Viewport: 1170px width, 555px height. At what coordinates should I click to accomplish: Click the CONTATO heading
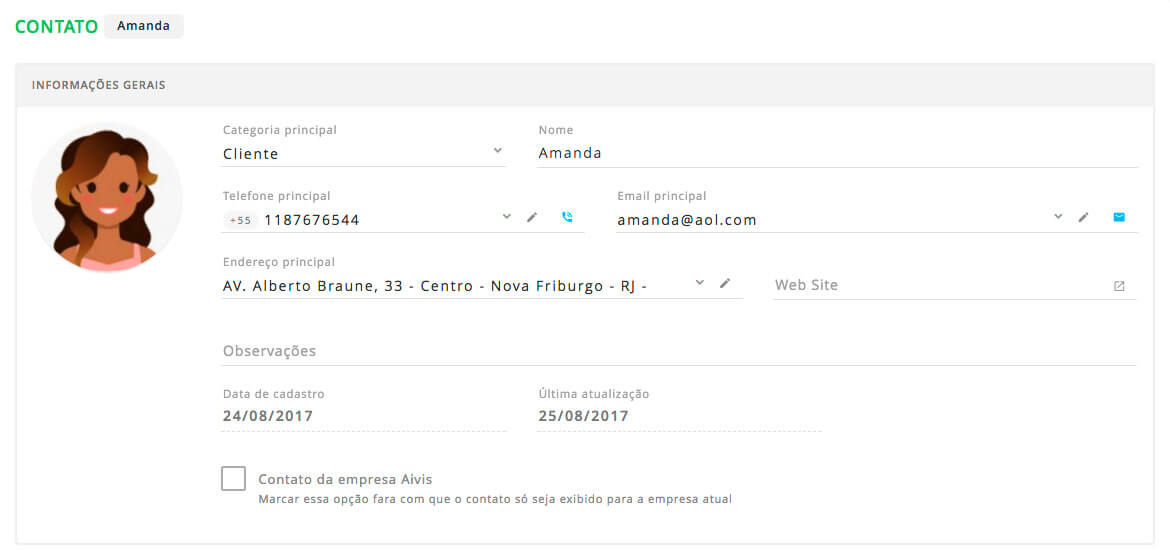click(x=57, y=27)
